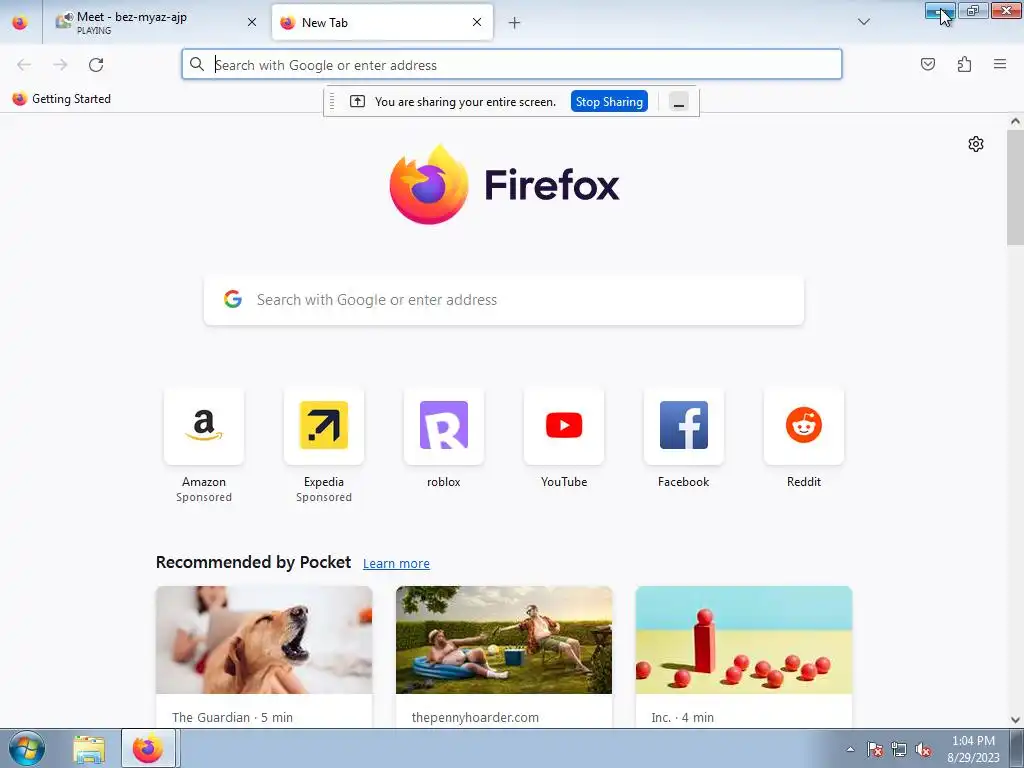Focus the top address bar field

point(512,65)
